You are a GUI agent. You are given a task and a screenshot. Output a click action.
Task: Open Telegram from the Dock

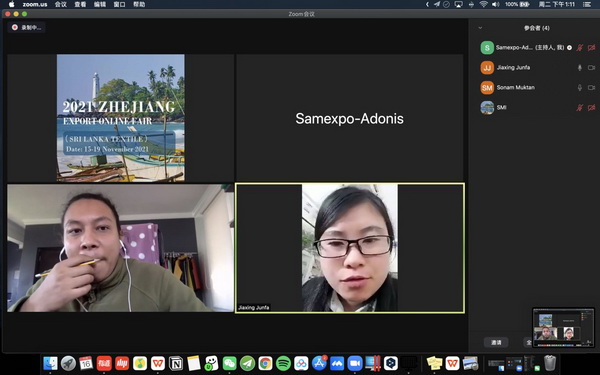pos(247,363)
